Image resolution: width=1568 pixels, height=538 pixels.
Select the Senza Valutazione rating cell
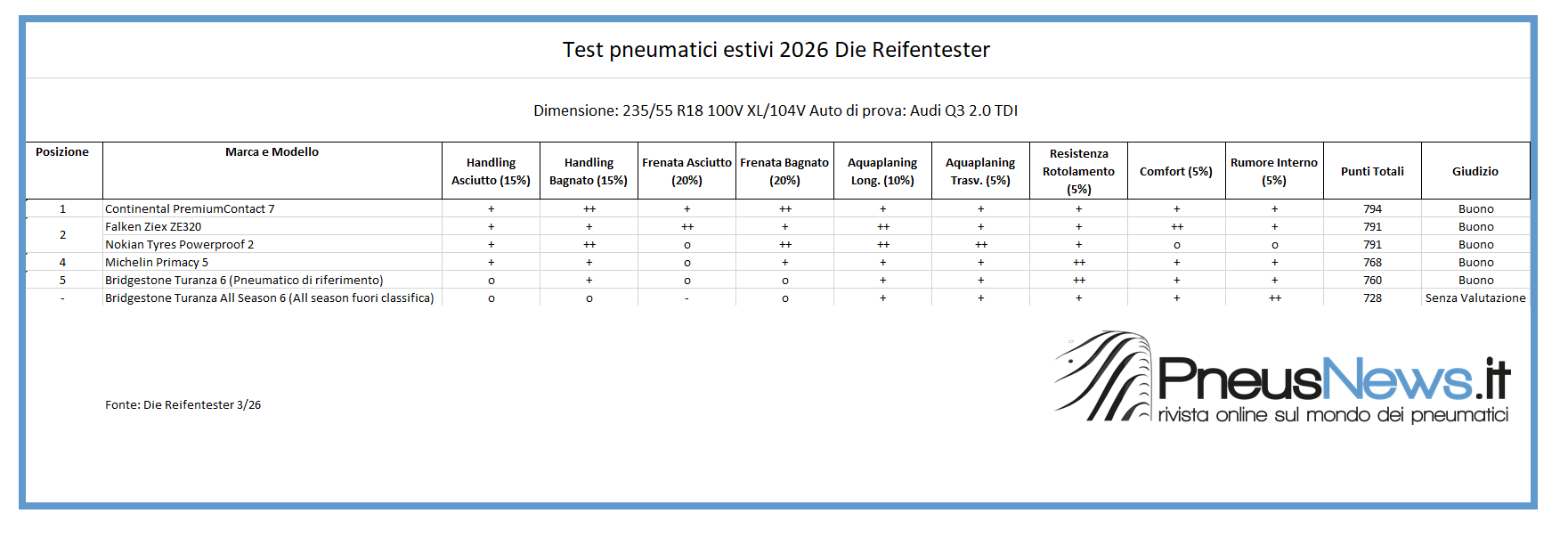pyautogui.click(x=1475, y=298)
